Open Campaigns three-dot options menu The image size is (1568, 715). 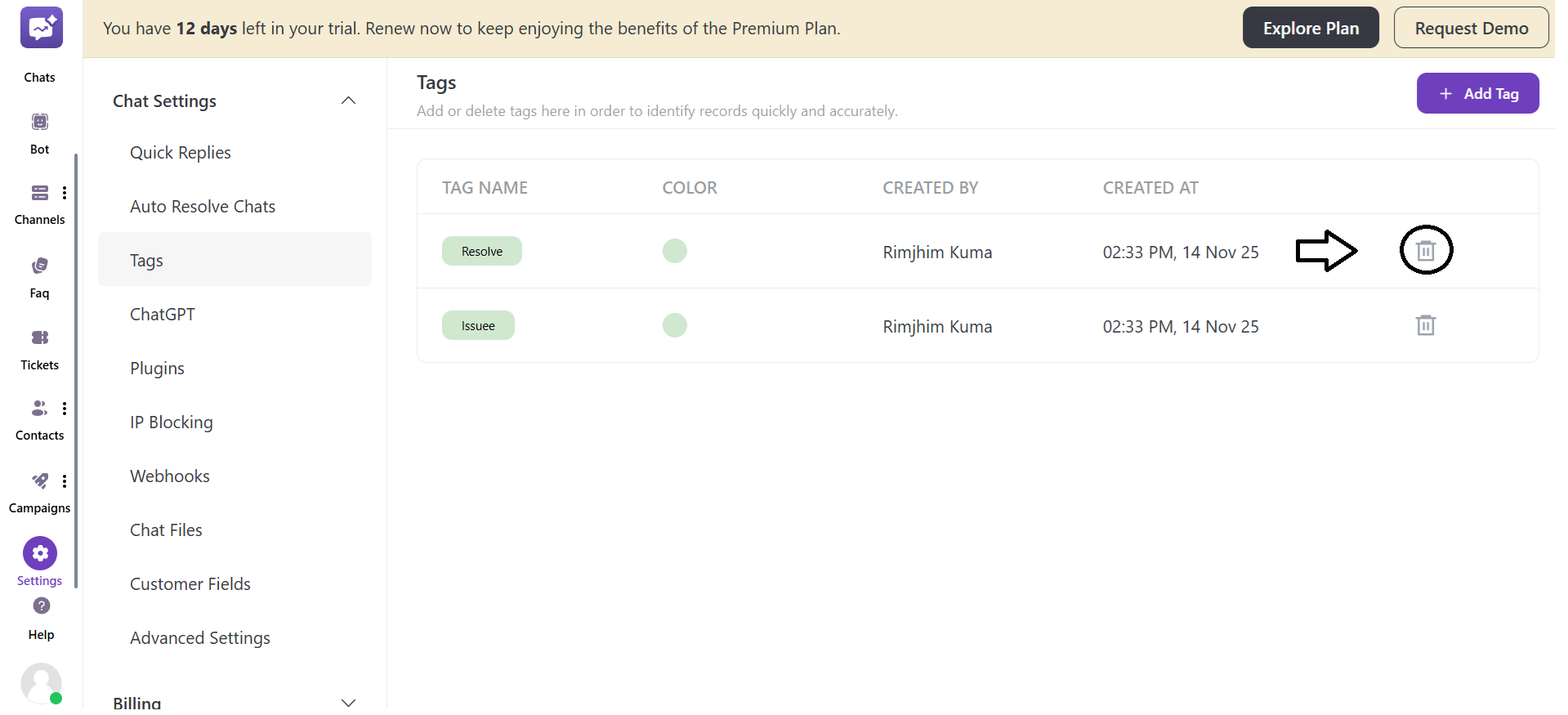[x=65, y=481]
